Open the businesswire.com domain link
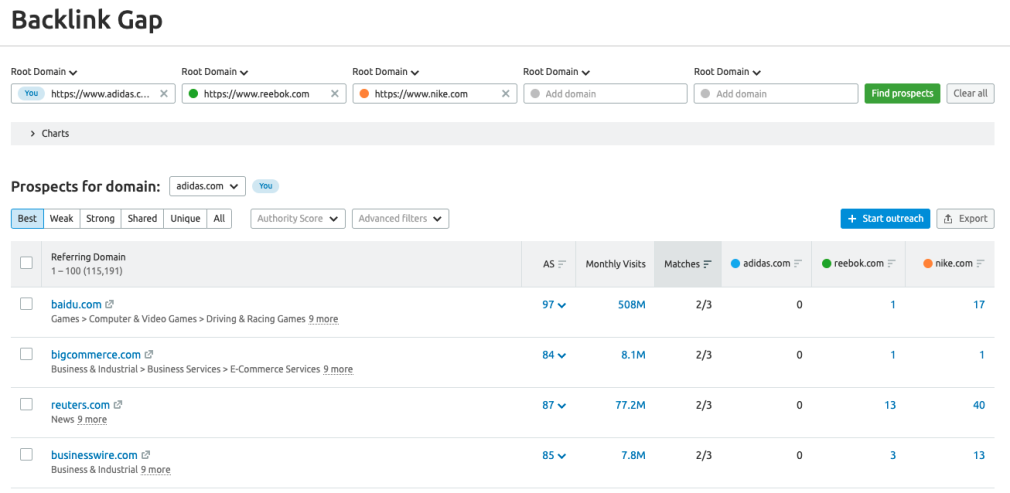 [x=95, y=455]
